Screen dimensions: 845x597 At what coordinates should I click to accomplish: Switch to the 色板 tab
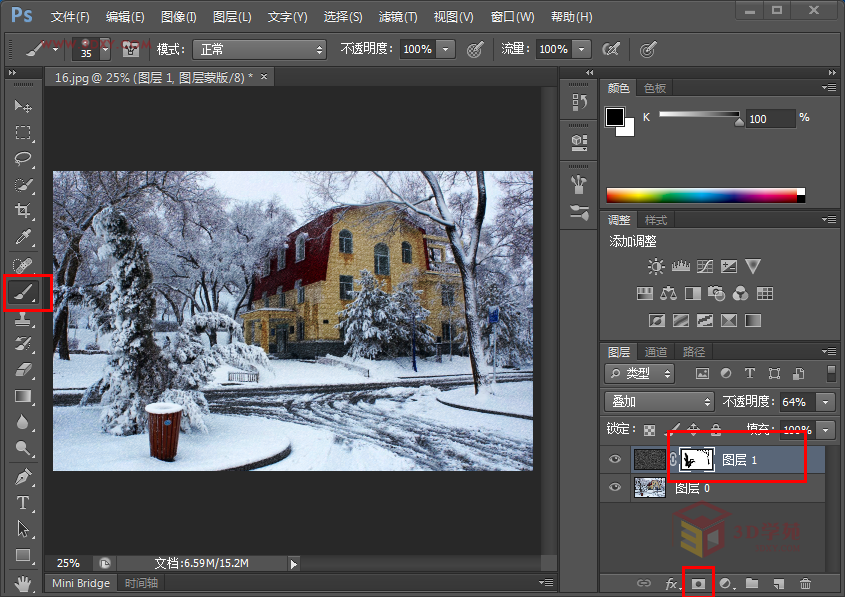pyautogui.click(x=655, y=88)
